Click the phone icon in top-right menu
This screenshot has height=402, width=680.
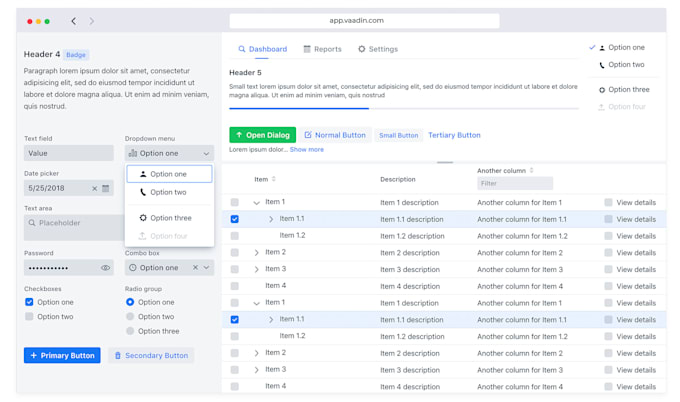click(602, 65)
